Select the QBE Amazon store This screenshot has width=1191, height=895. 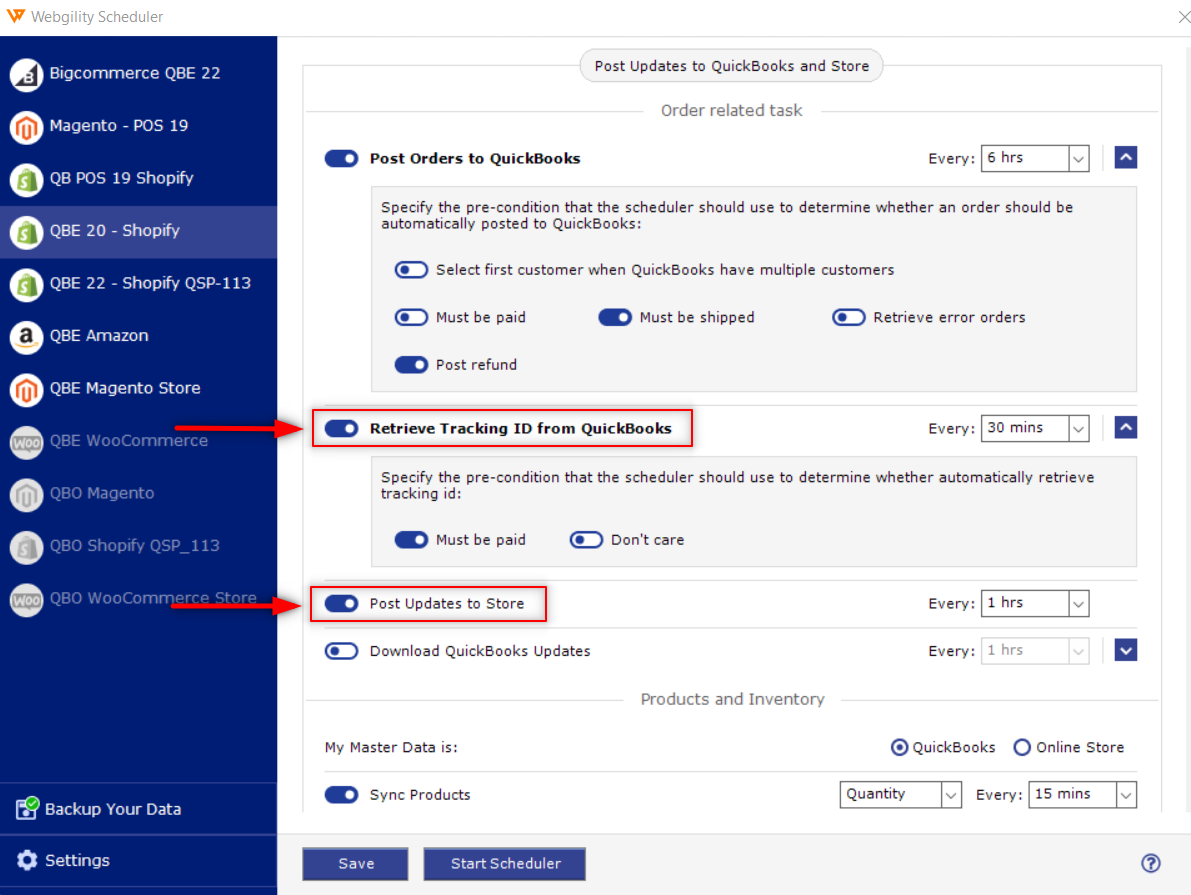(x=138, y=337)
